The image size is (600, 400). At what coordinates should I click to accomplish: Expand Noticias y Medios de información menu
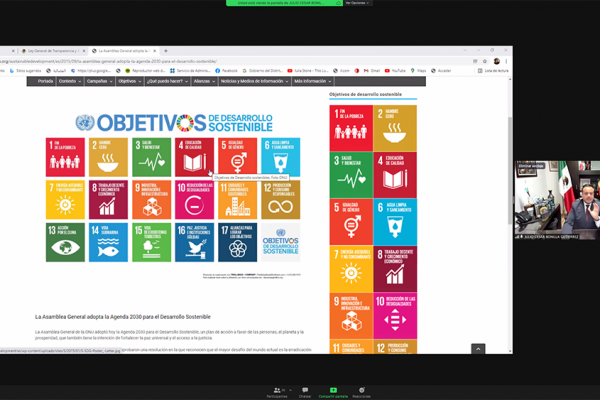point(254,81)
